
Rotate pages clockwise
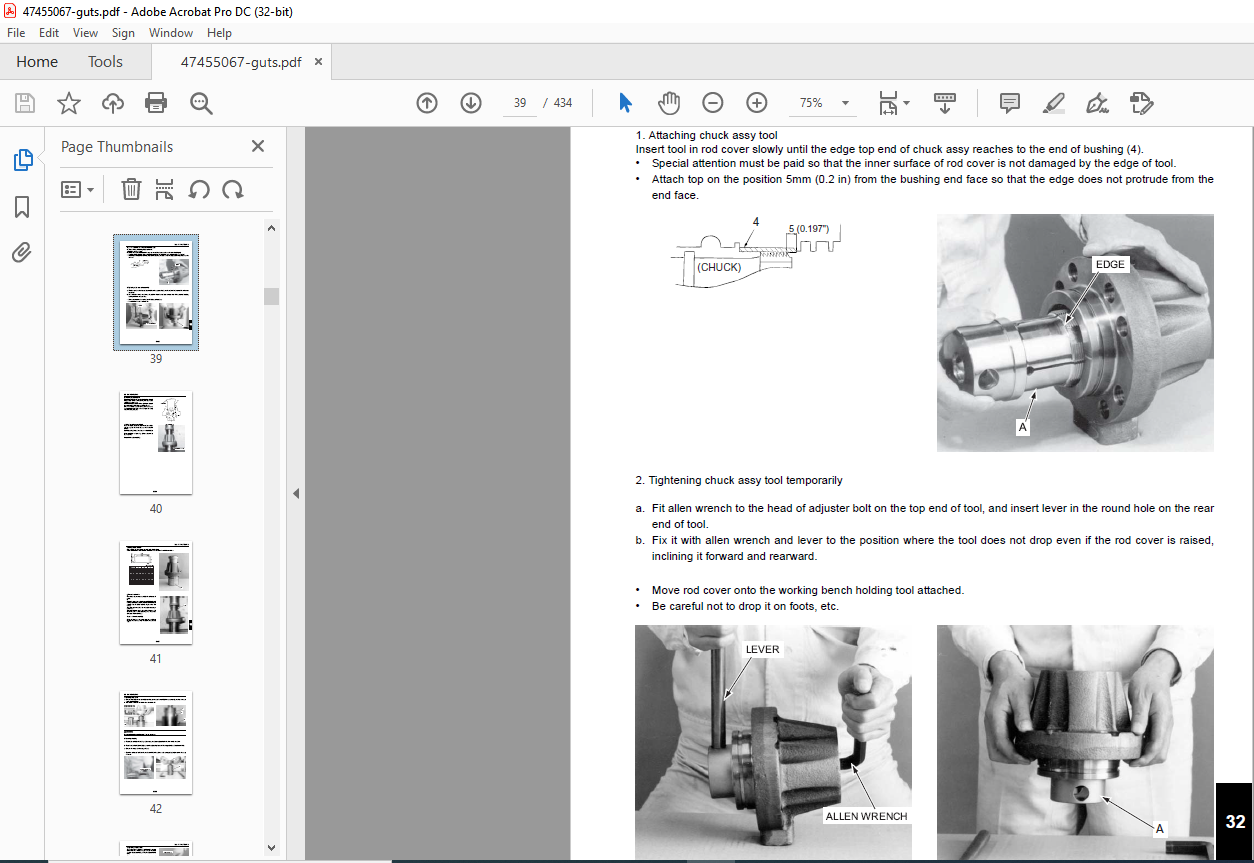coord(233,189)
